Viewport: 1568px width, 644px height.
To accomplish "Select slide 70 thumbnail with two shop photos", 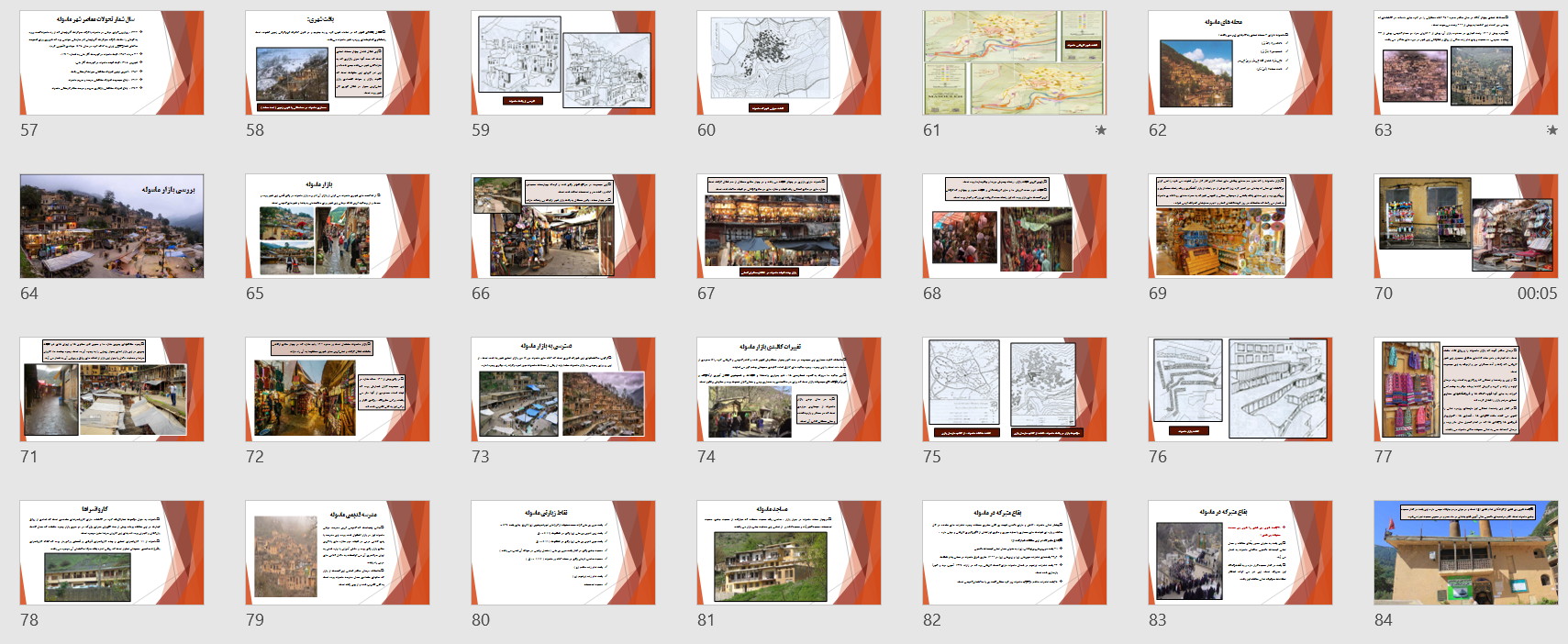I will coord(1466,226).
